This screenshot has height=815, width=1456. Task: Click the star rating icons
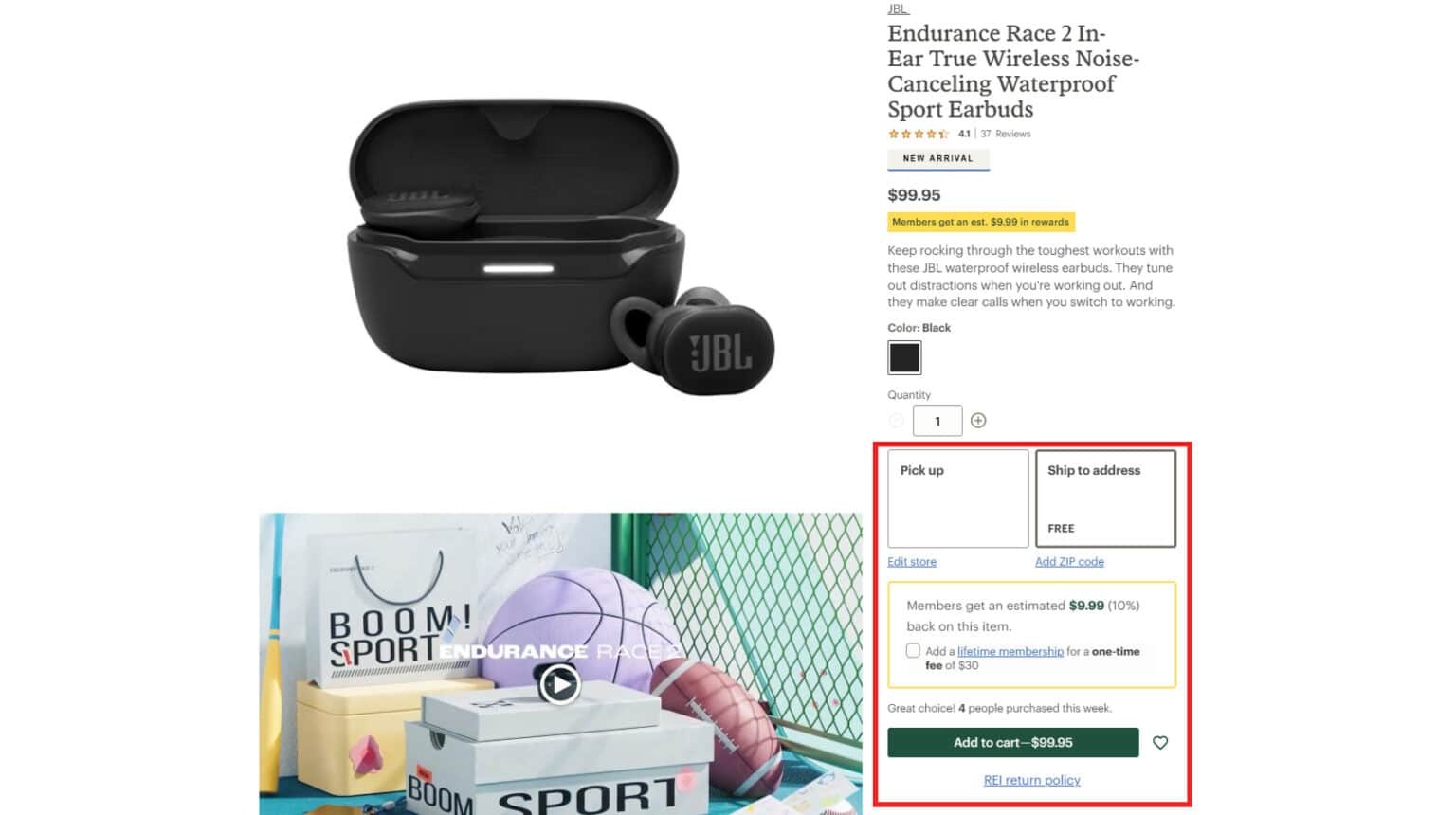(x=919, y=134)
